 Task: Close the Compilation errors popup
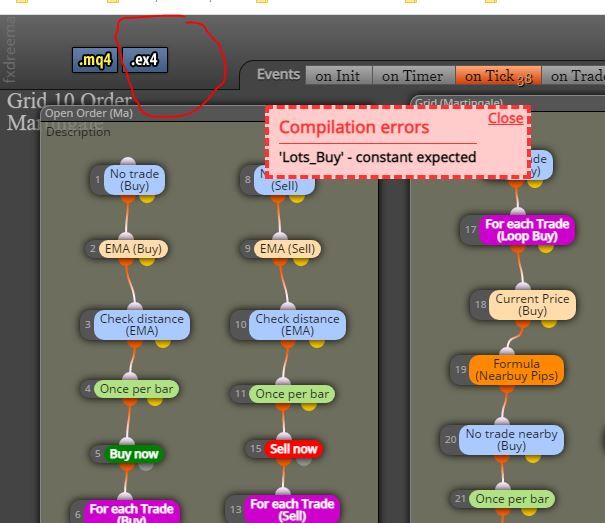(x=505, y=118)
